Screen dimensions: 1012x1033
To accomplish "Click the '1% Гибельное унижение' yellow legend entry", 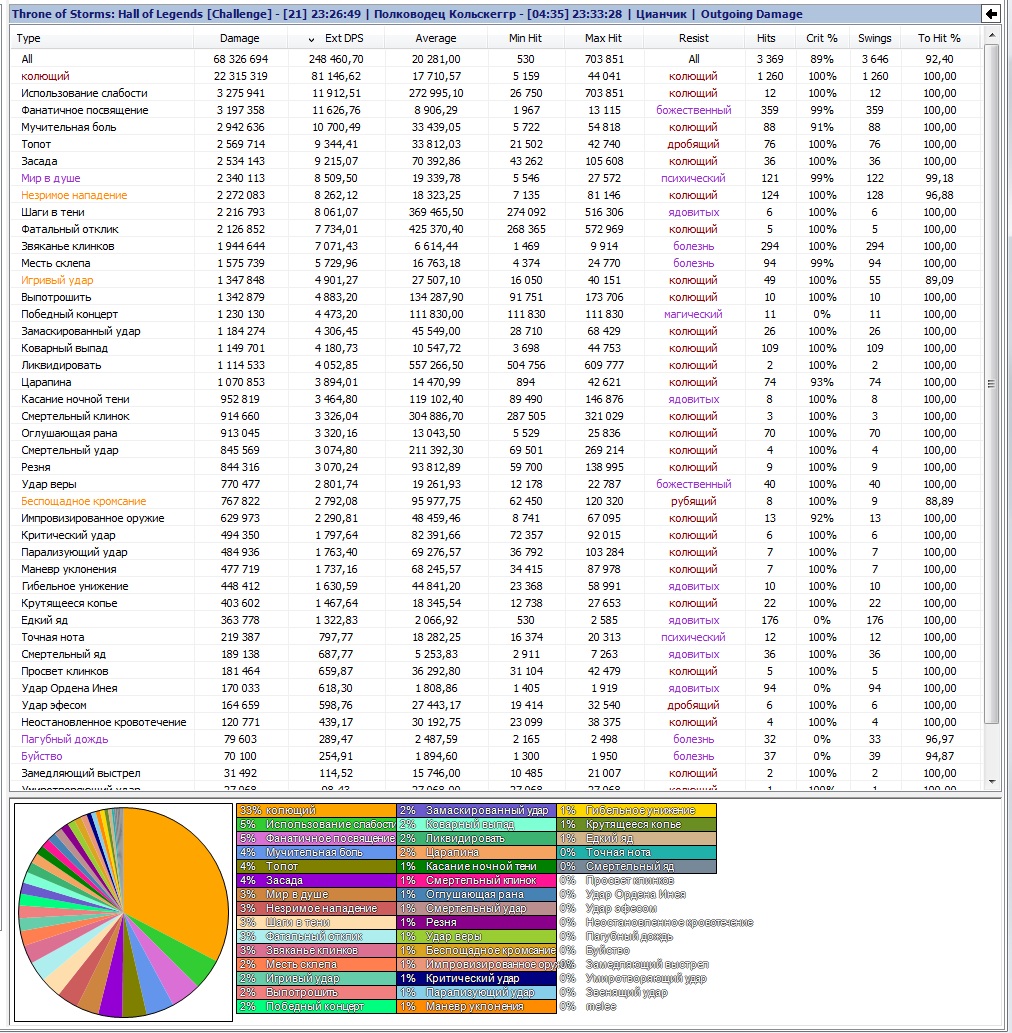I will (x=636, y=811).
